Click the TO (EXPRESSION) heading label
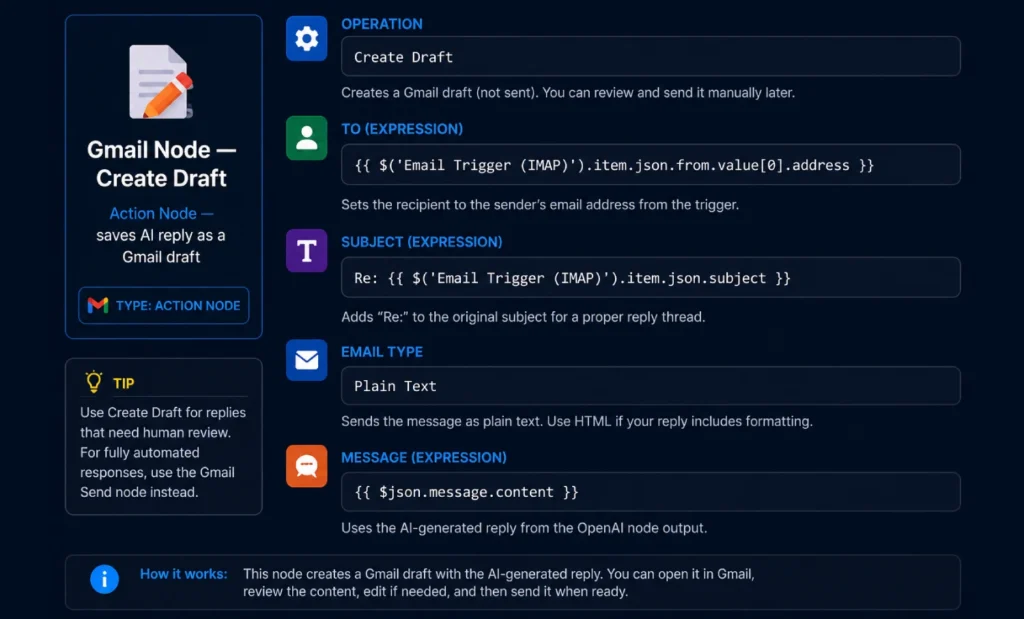 click(x=402, y=129)
